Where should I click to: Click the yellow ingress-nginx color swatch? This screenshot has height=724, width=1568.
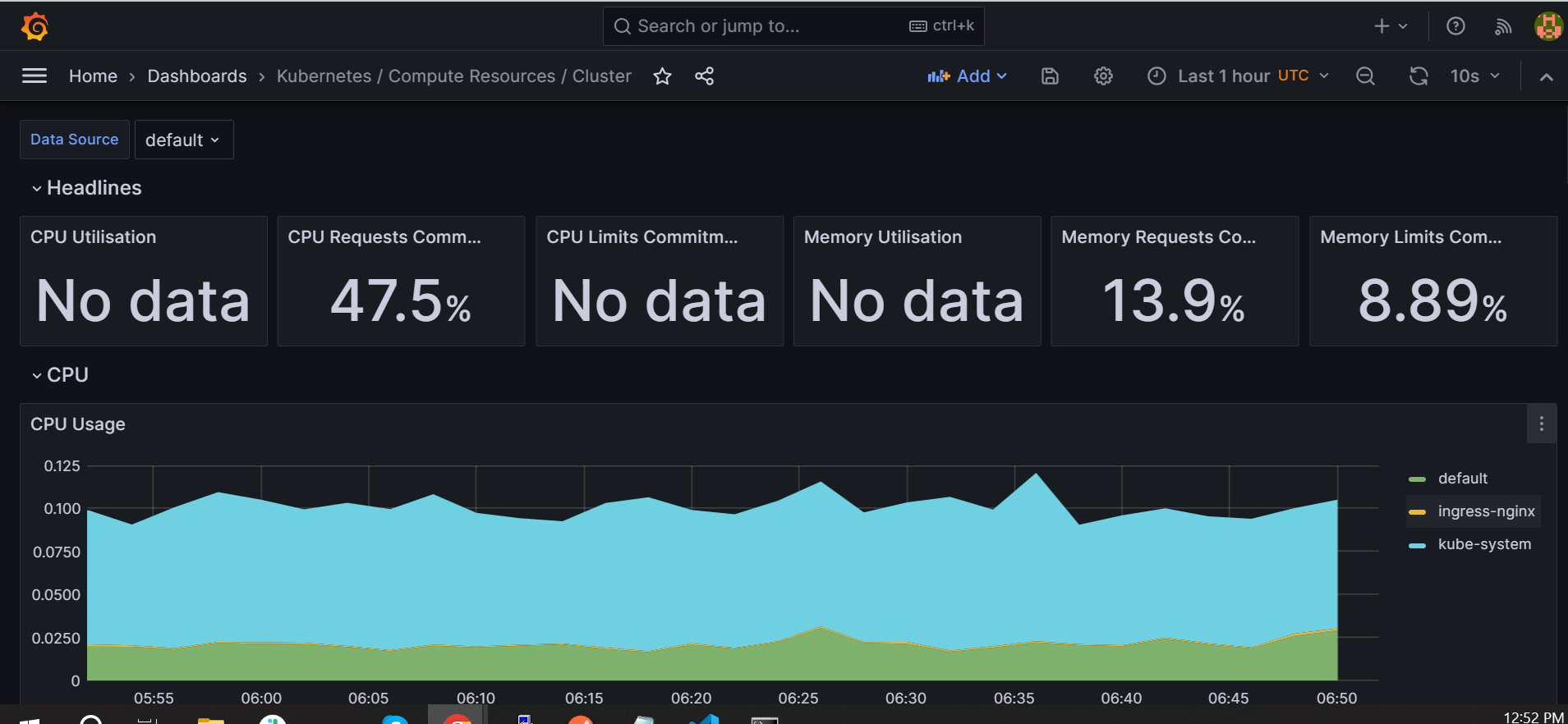[x=1417, y=512]
